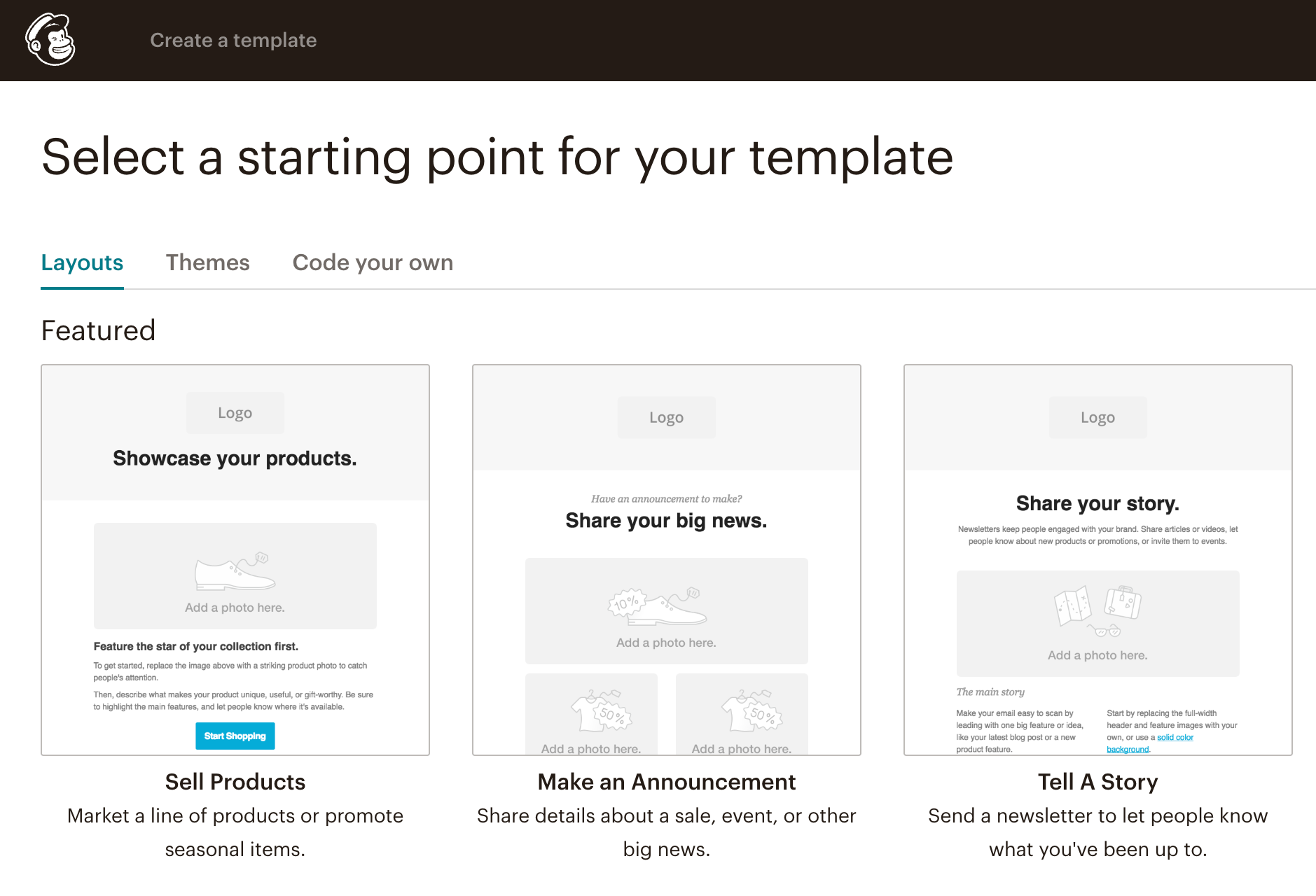
Task: Click the Mailchimp monkey logo
Action: coord(50,40)
